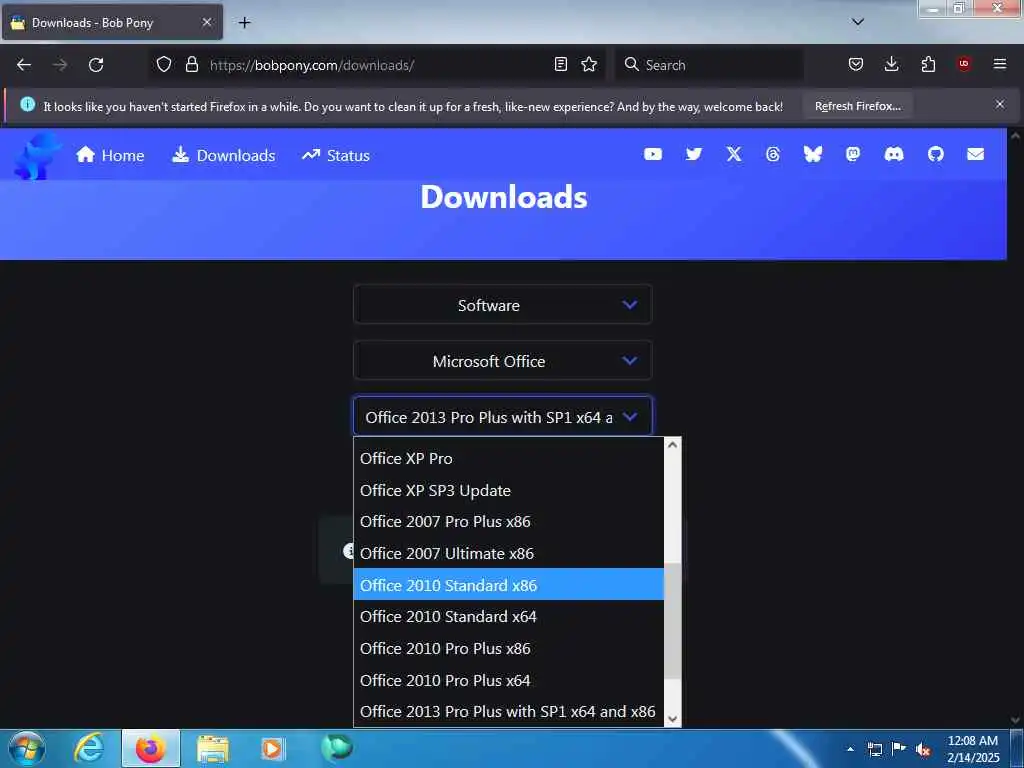Open the Twitter bird icon link
Image resolution: width=1024 pixels, height=768 pixels.
(x=694, y=154)
